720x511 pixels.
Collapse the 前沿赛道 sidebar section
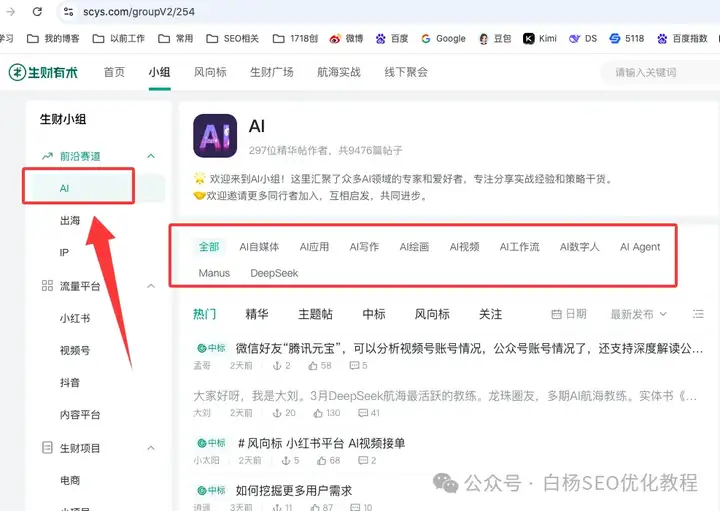pos(151,157)
